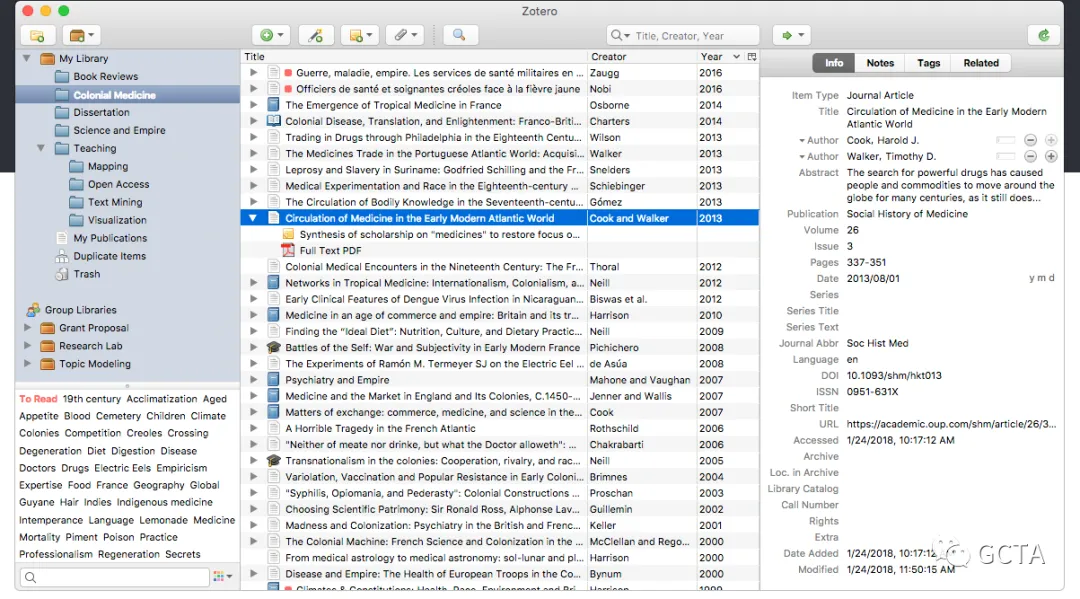Select A Horrible Tragedy in the French Atlantic
The height and width of the screenshot is (599, 1080).
coord(380,428)
